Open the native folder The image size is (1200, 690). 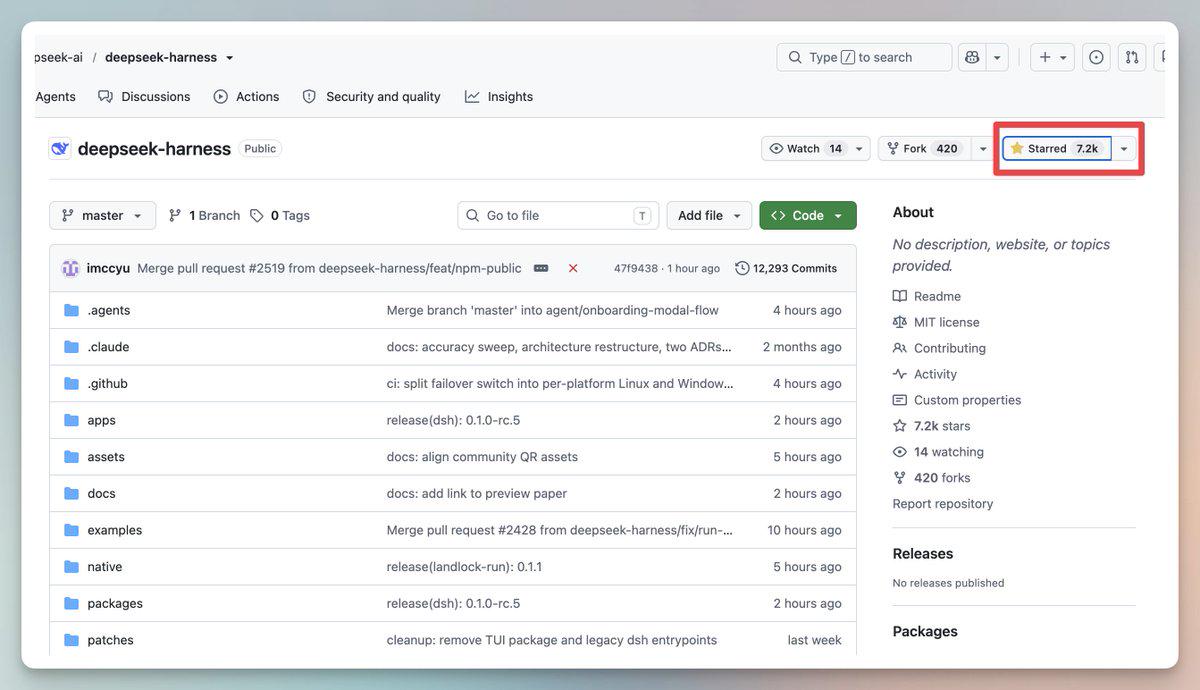(x=104, y=567)
